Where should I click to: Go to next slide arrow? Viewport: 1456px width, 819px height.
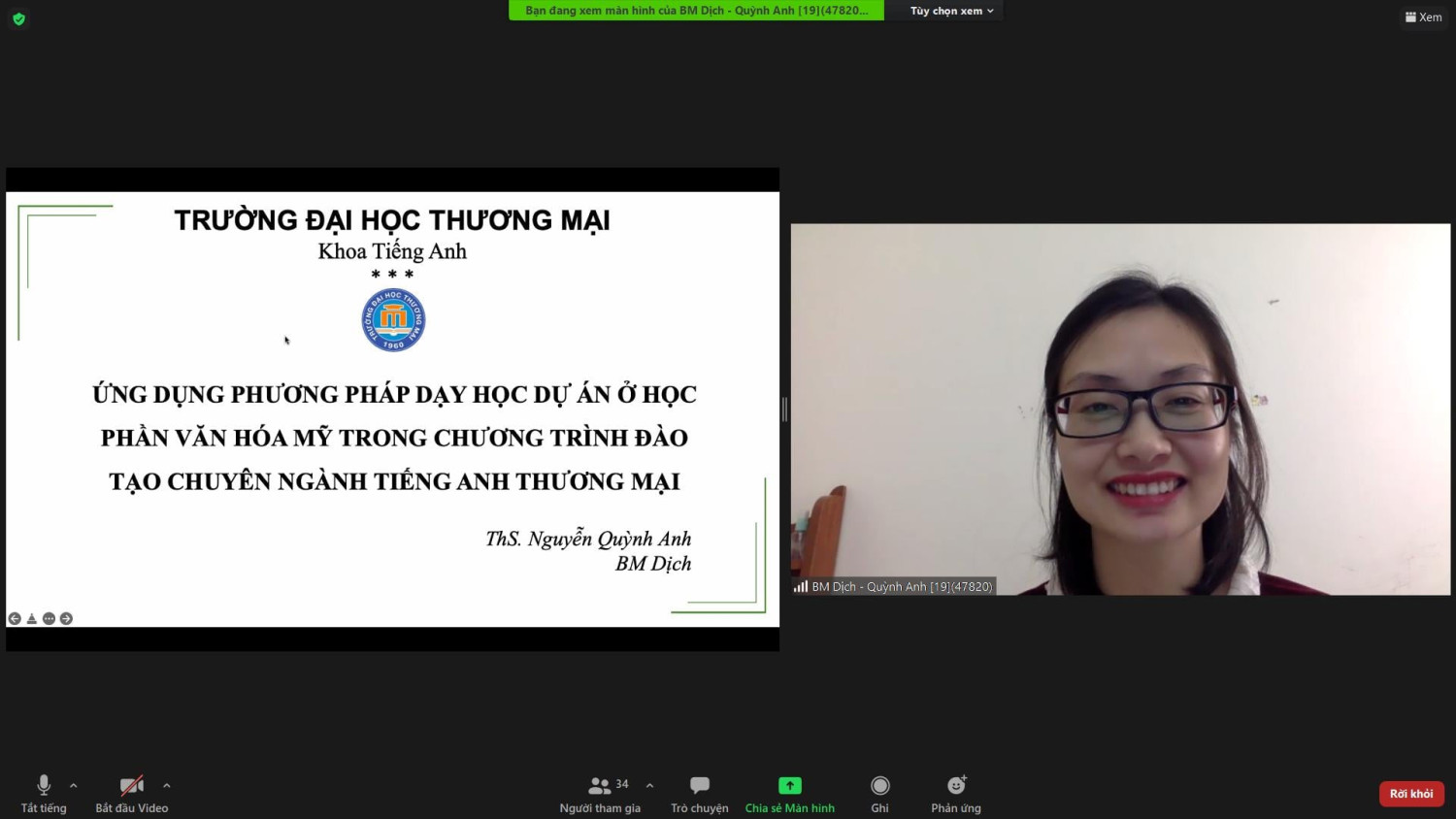pos(67,619)
